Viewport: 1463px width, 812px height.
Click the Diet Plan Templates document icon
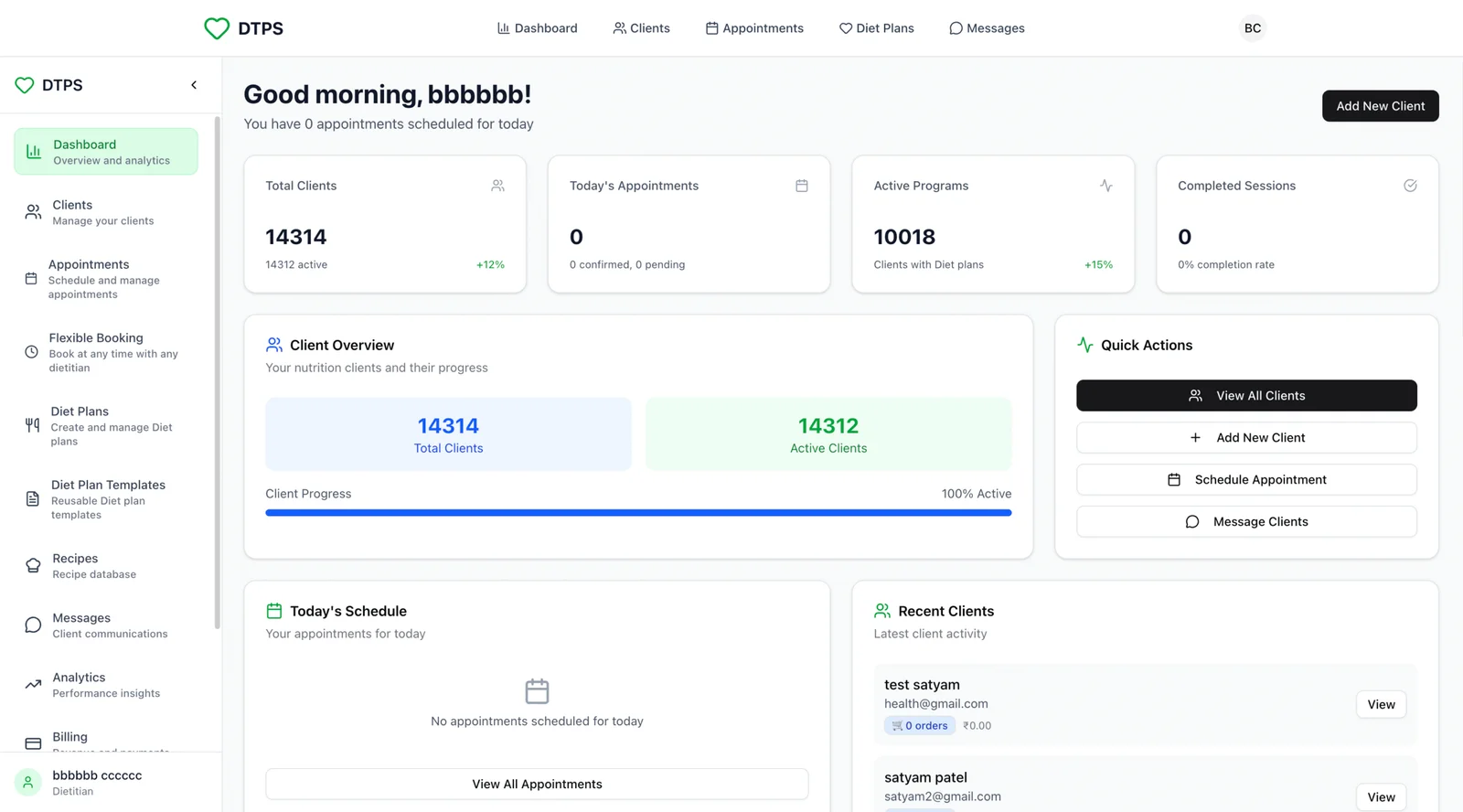[33, 499]
